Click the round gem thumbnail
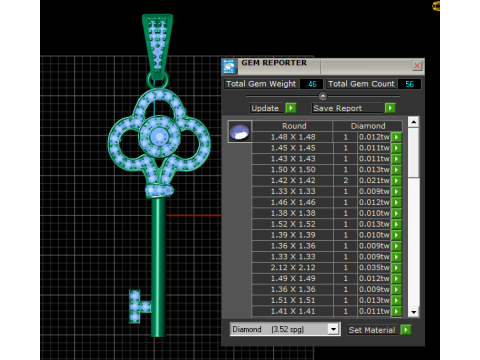The image size is (480, 360). 240,132
